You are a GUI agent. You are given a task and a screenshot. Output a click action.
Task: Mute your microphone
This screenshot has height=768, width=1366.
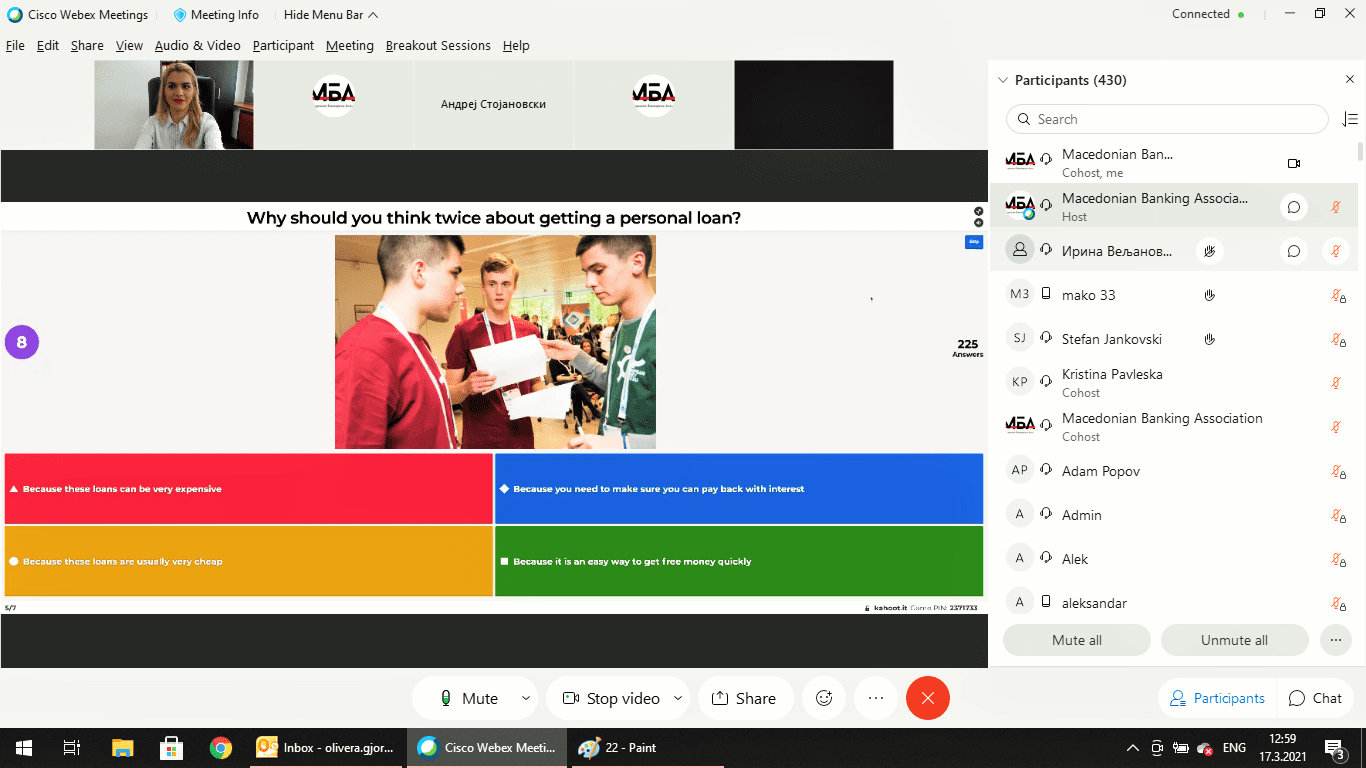pyautogui.click(x=470, y=698)
